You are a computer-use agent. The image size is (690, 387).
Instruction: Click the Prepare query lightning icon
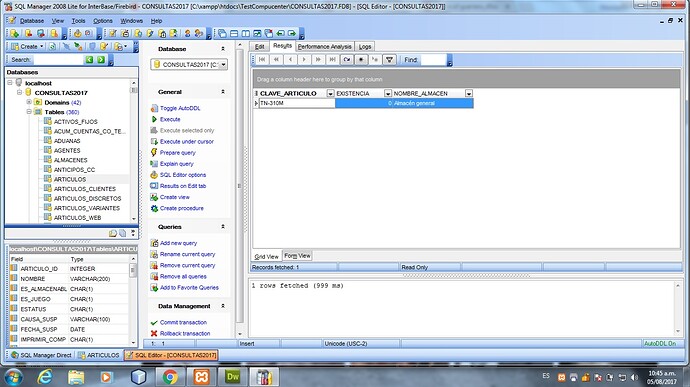154,152
